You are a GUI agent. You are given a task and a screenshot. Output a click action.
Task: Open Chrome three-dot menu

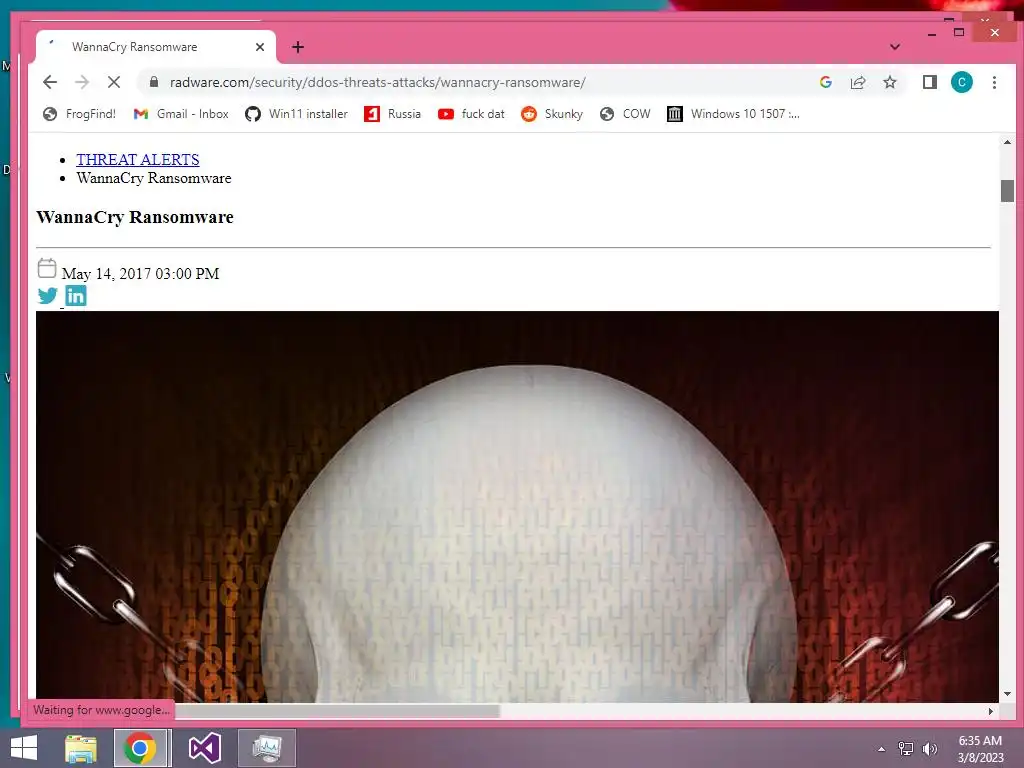(994, 82)
